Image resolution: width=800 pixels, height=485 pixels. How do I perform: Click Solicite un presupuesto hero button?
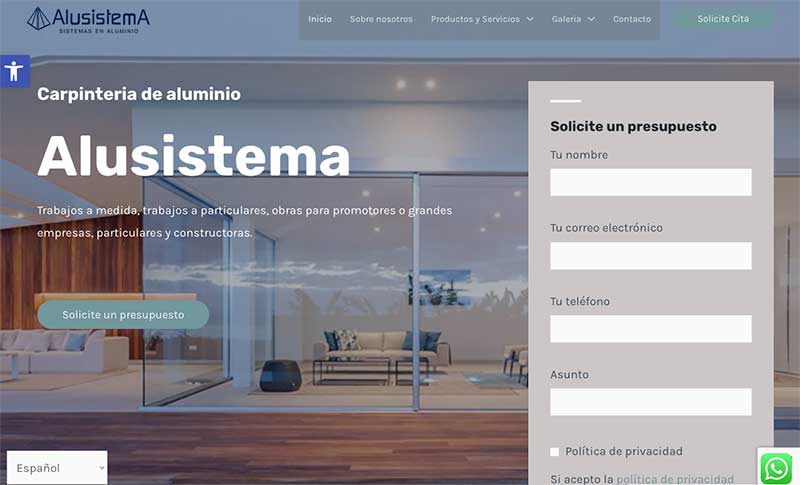[x=123, y=315]
